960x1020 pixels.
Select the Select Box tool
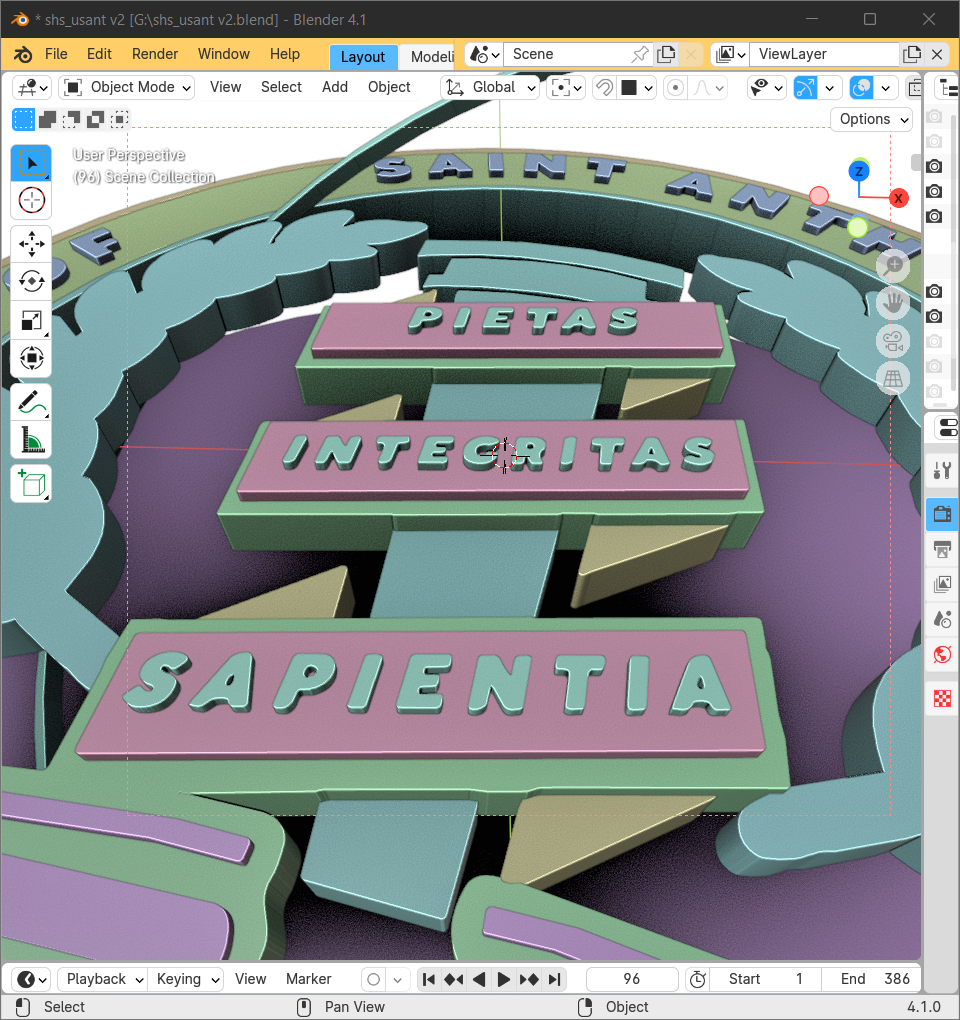(31, 163)
